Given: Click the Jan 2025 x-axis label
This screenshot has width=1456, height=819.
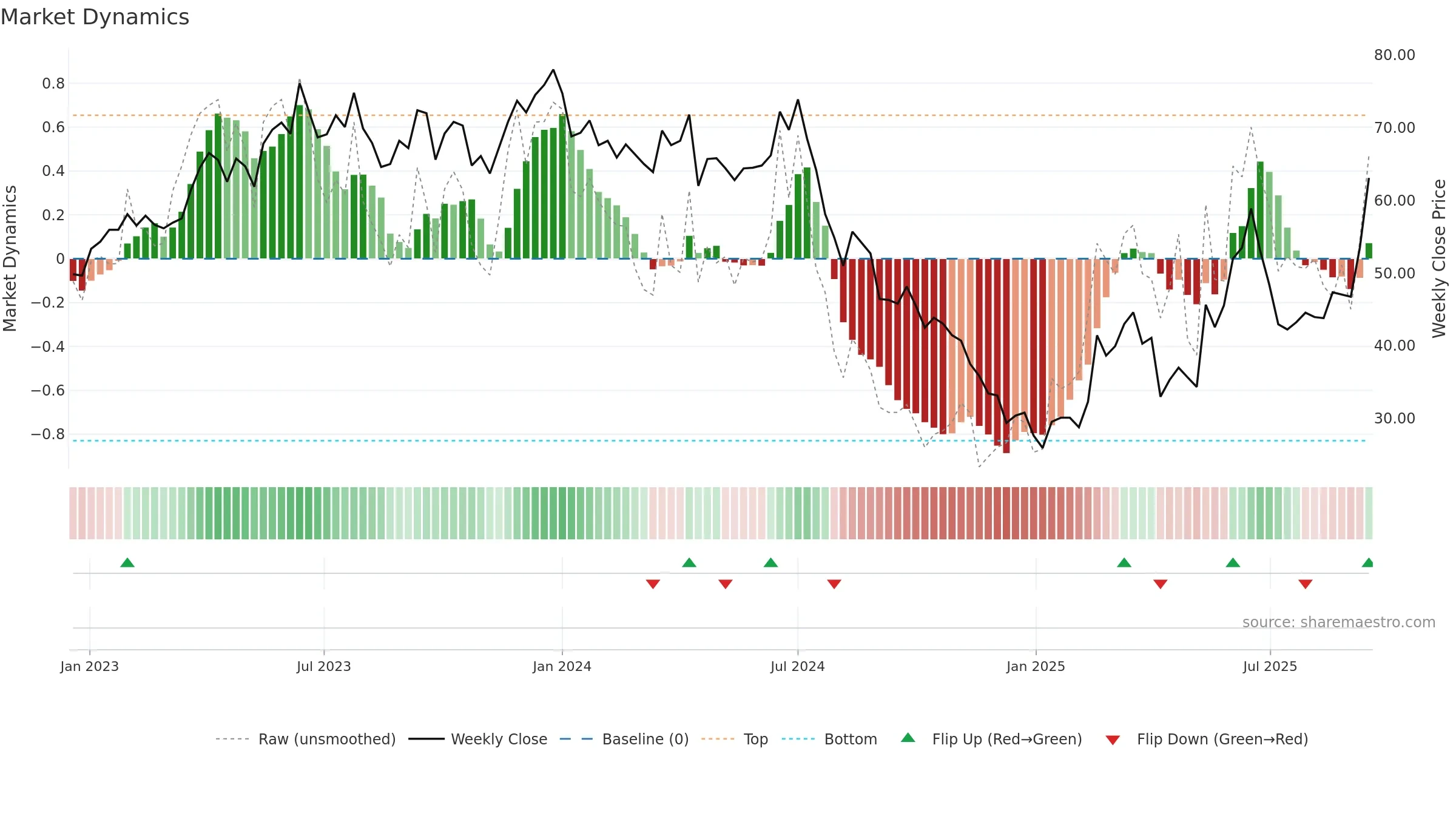Looking at the screenshot, I should [x=1036, y=666].
